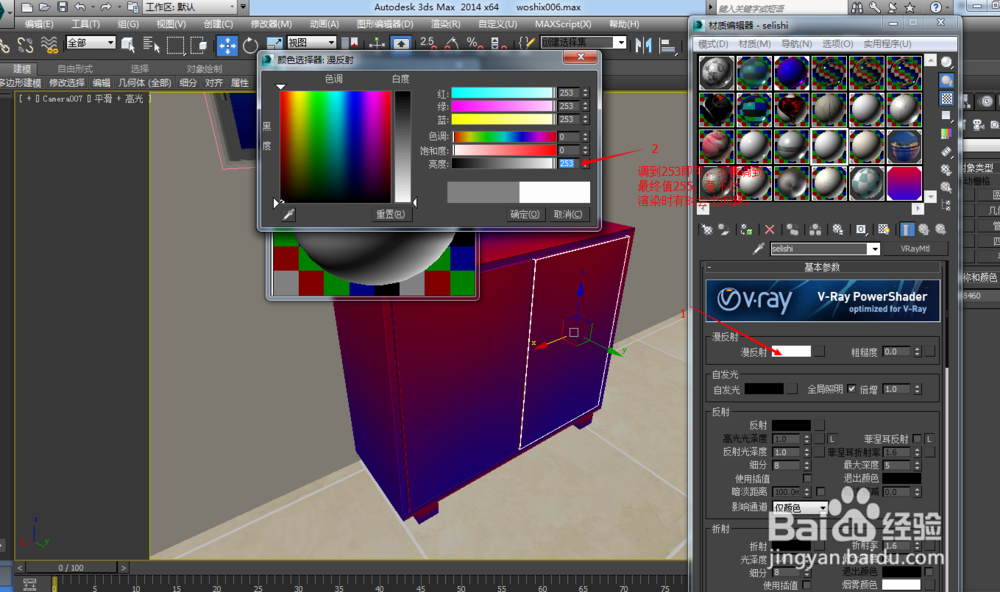Toggle the Angle Snap icon

451,43
